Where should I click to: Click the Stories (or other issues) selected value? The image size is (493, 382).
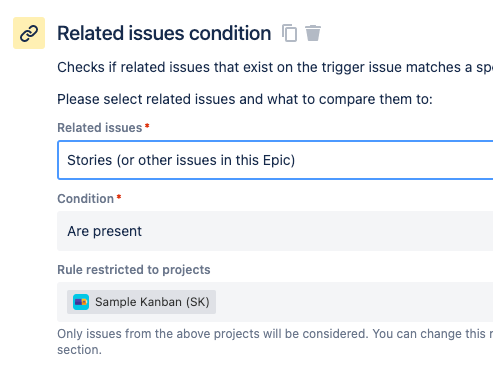[x=181, y=160]
